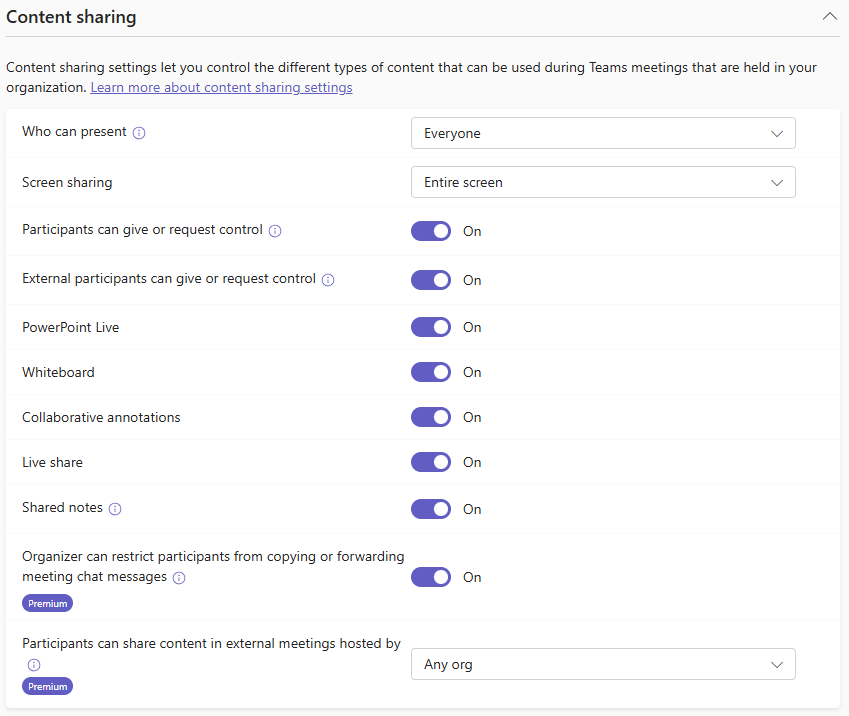Turn off Participants can give or request control
Screen dimensions: 849x716
tap(431, 231)
